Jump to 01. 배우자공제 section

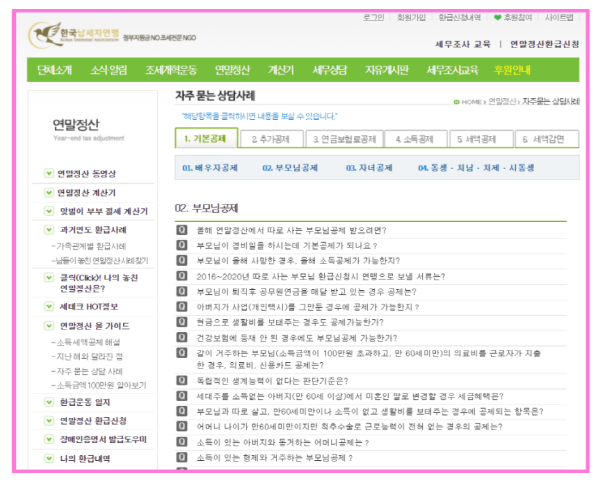[x=210, y=168]
